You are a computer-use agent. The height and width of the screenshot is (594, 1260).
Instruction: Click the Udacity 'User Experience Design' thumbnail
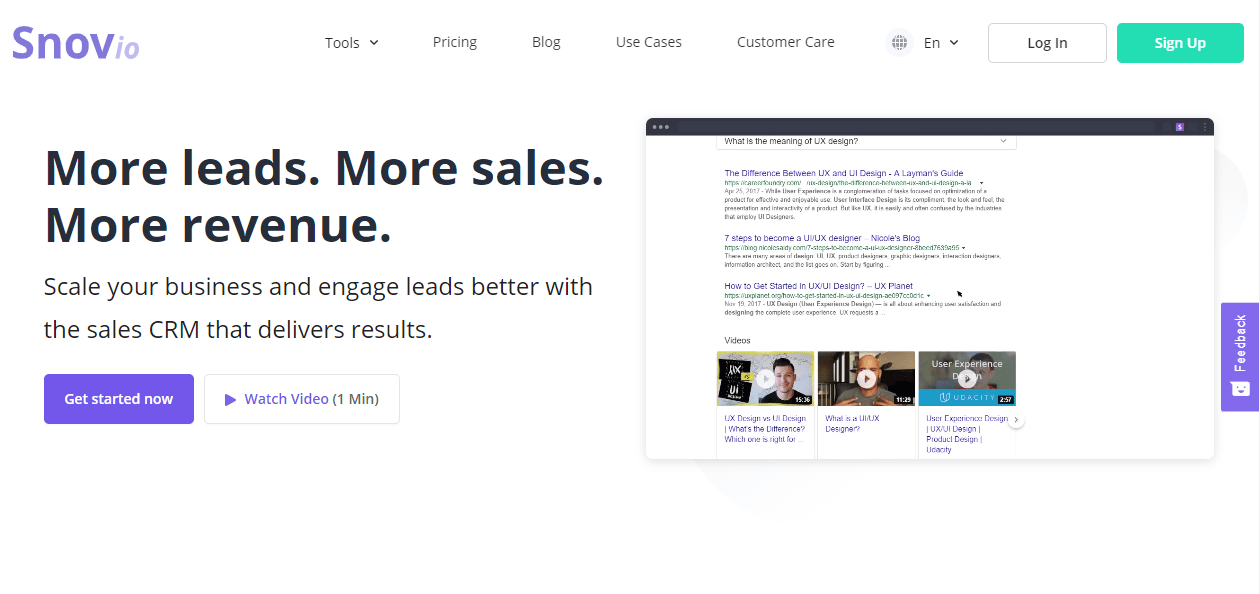click(x=966, y=378)
